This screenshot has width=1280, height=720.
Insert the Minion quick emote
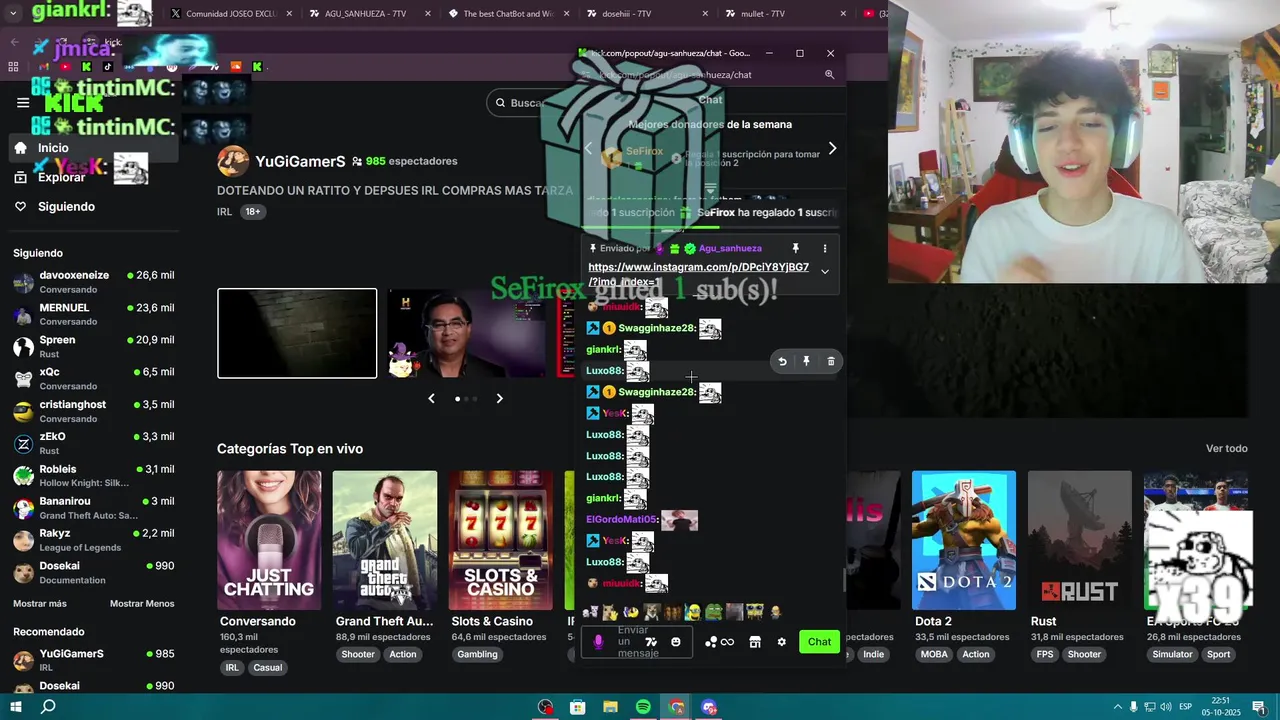(693, 612)
